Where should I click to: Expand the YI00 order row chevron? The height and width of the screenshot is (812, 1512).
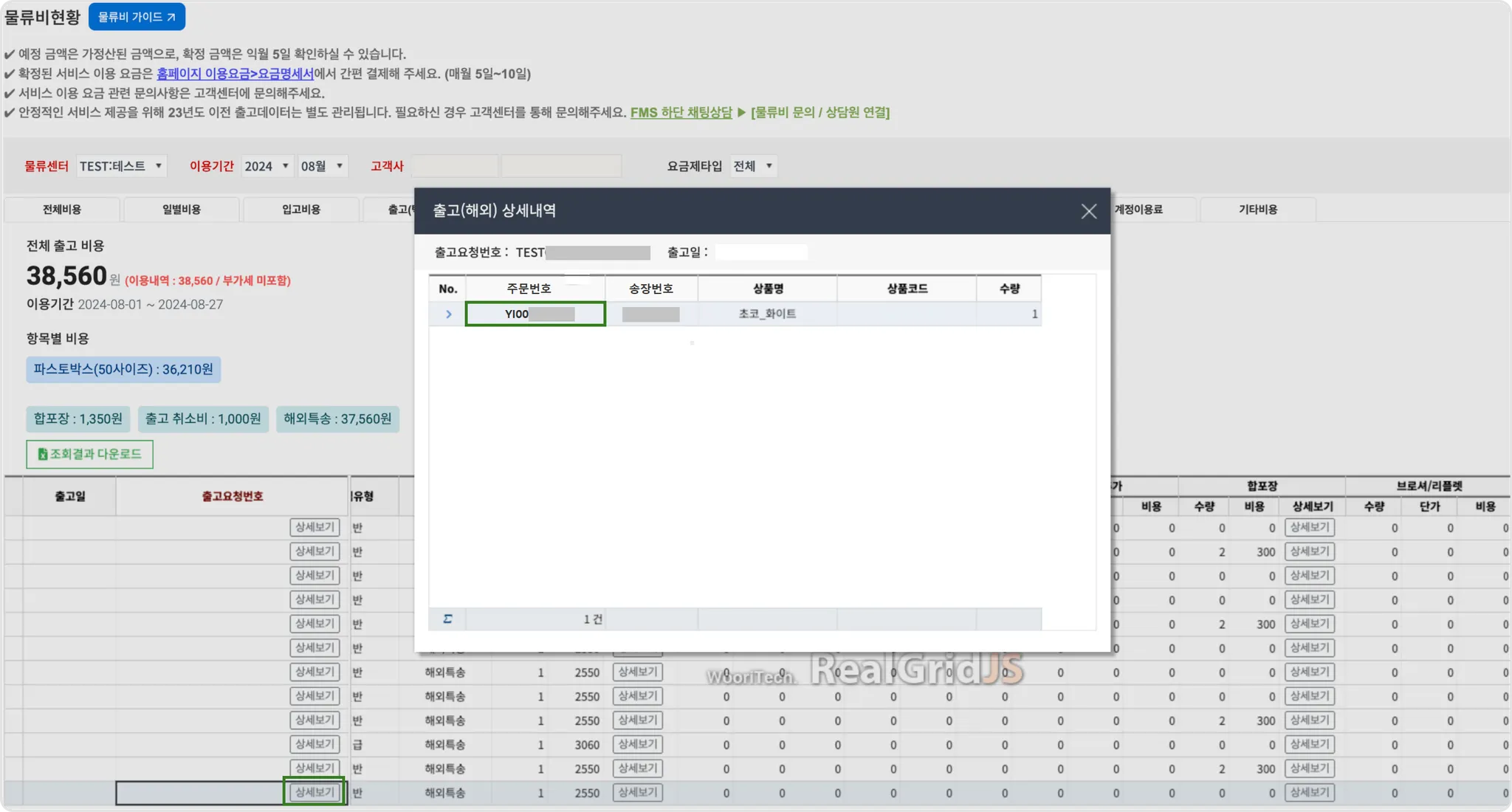448,314
